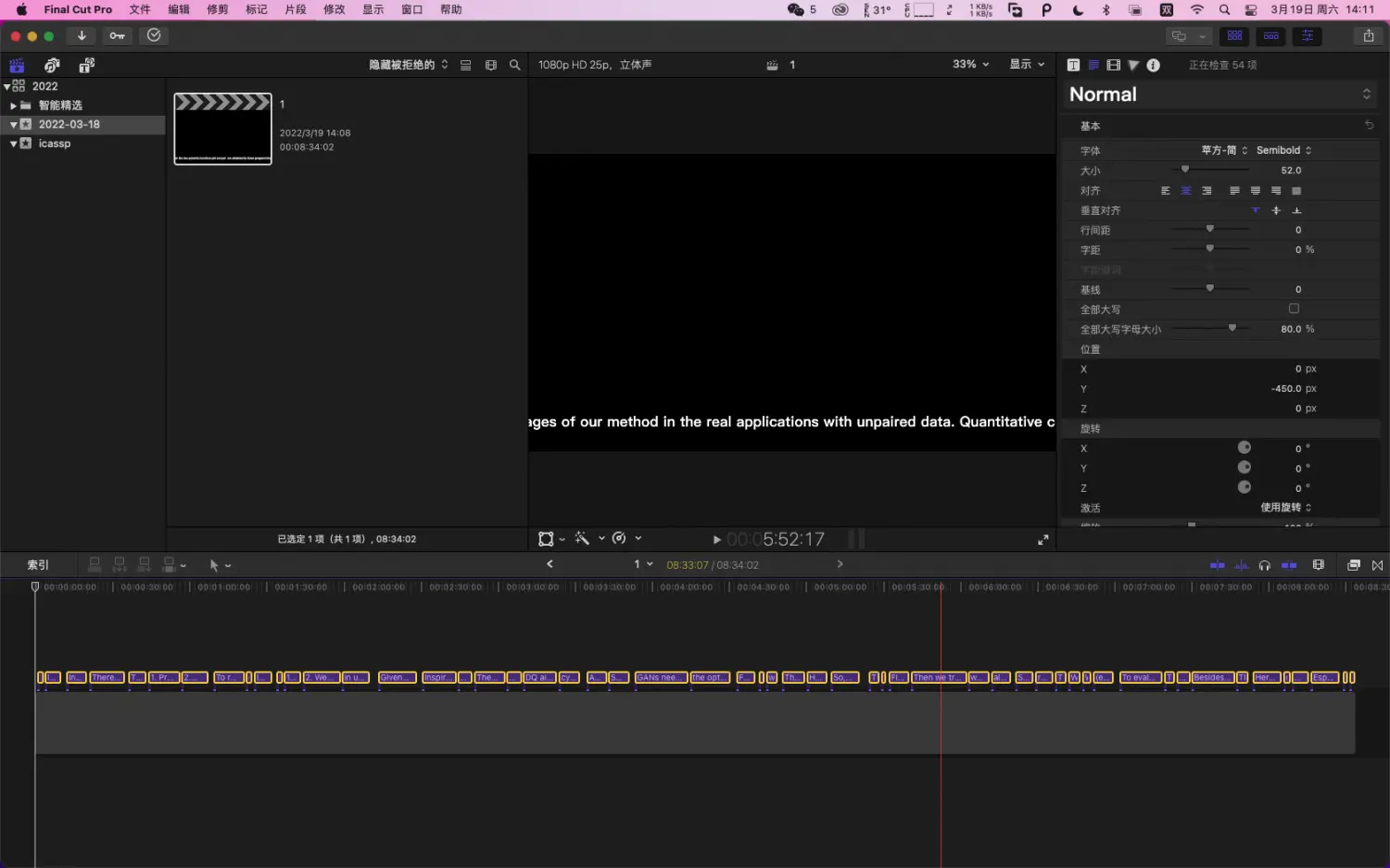
Task: Toggle timeline snapping
Action: point(1289,565)
